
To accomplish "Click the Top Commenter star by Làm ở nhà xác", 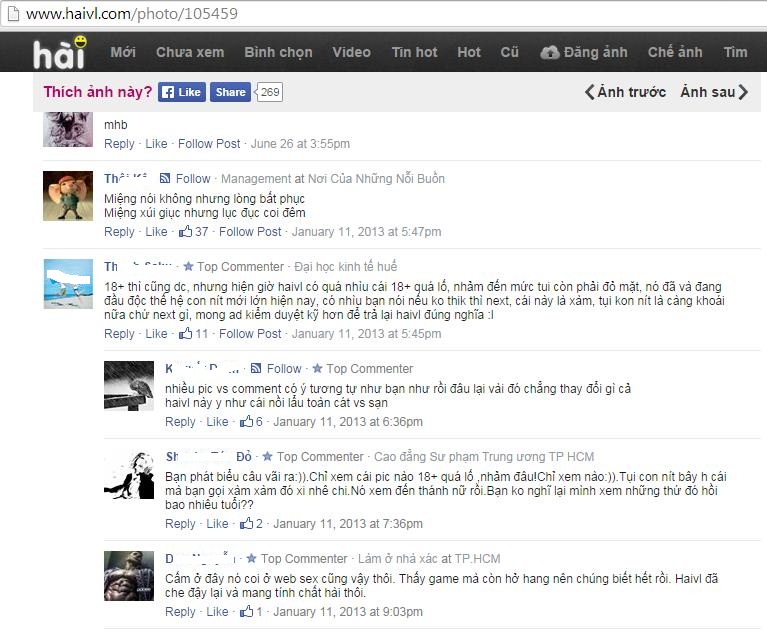I will point(251,558).
